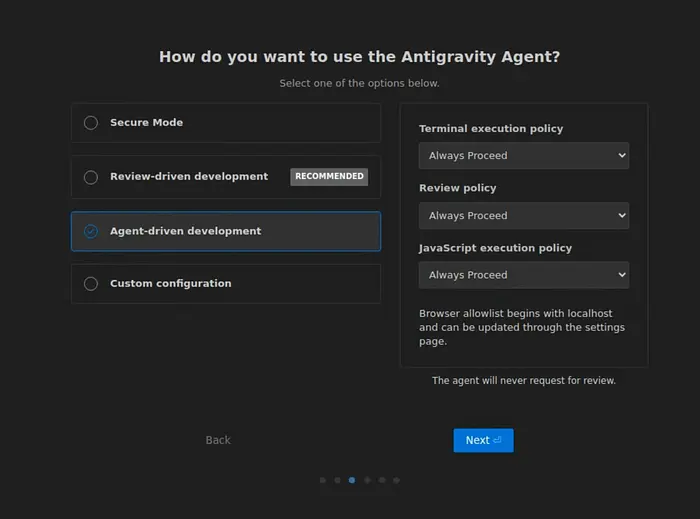Jump to the last pagination dot
This screenshot has width=700, height=519.
397,480
